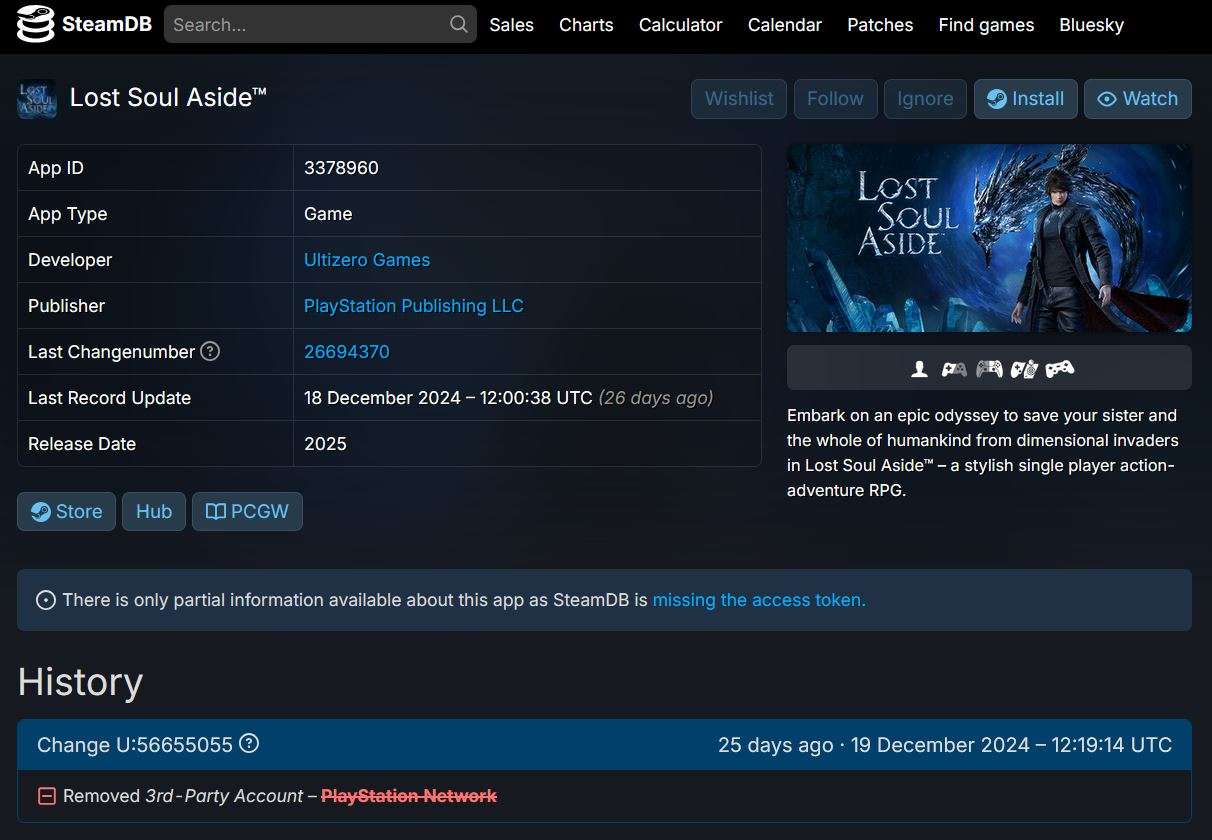
Task: Open the Find games menu item
Action: [x=986, y=25]
